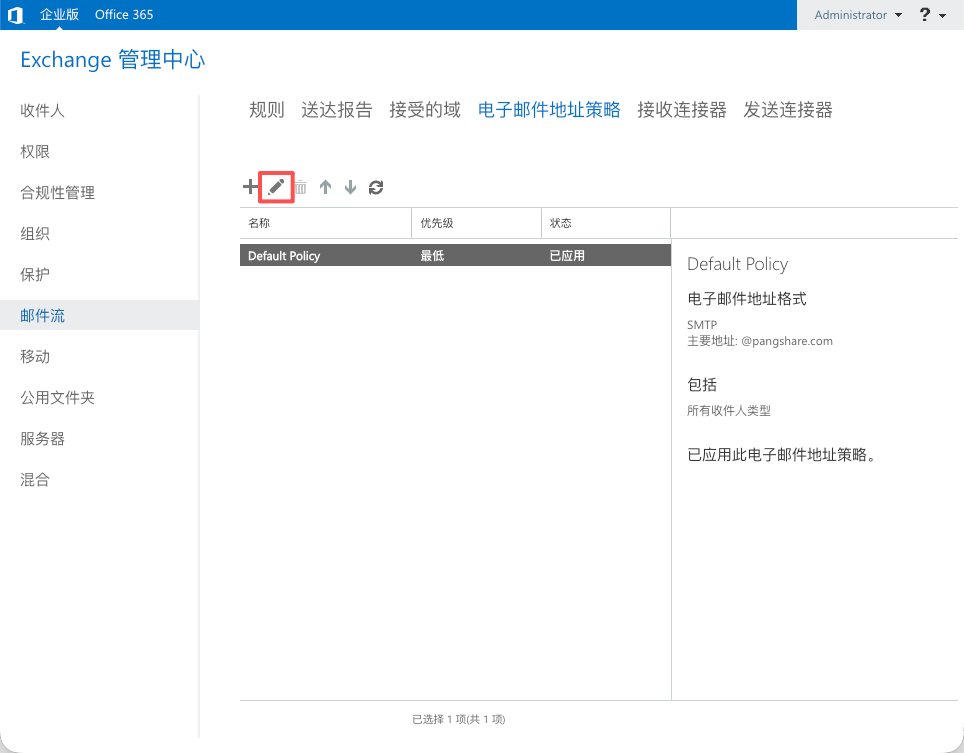This screenshot has width=964, height=753.
Task: Open the Administrator account dropdown
Action: click(x=858, y=15)
